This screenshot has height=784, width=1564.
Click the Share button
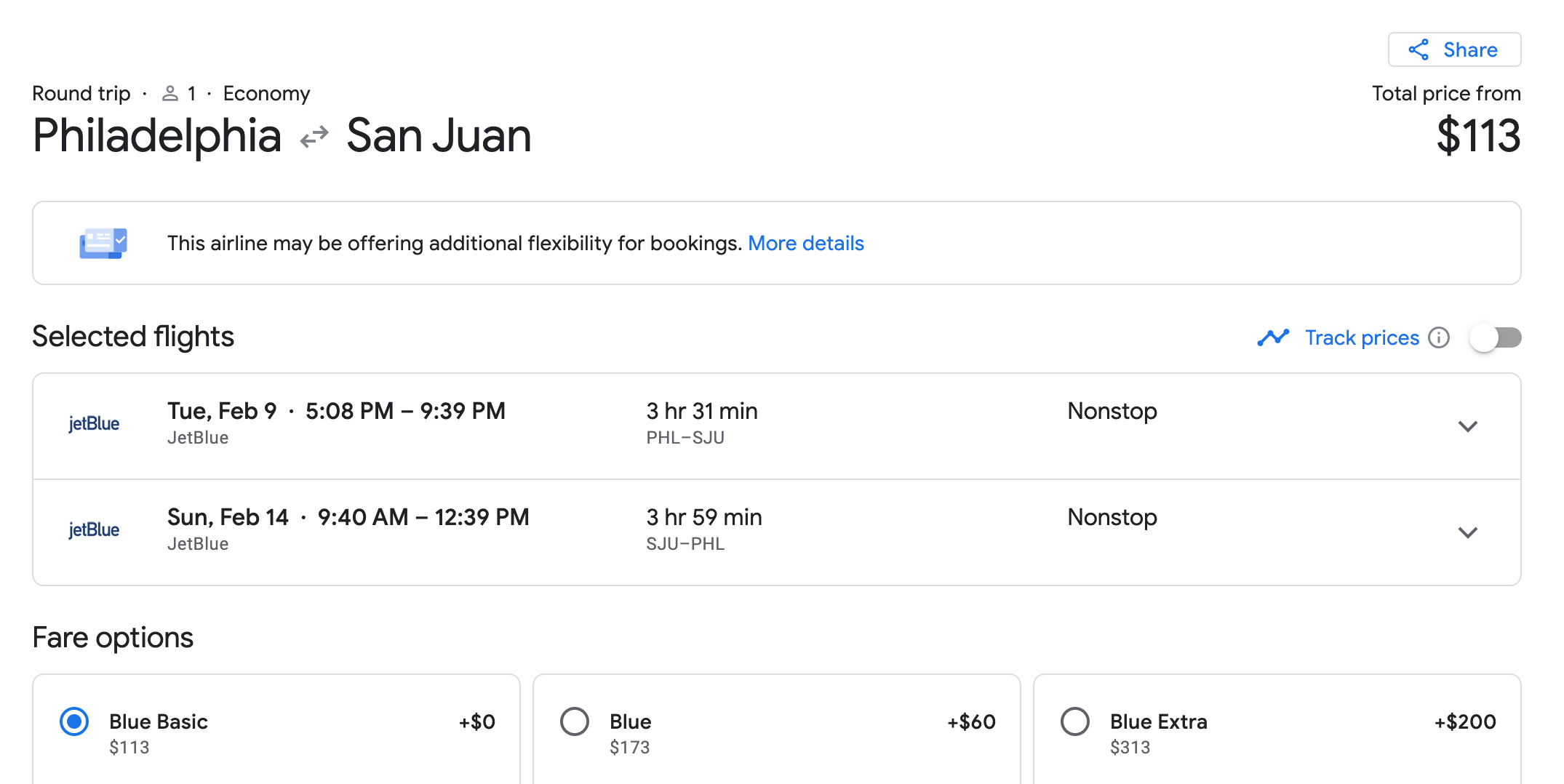(x=1454, y=49)
